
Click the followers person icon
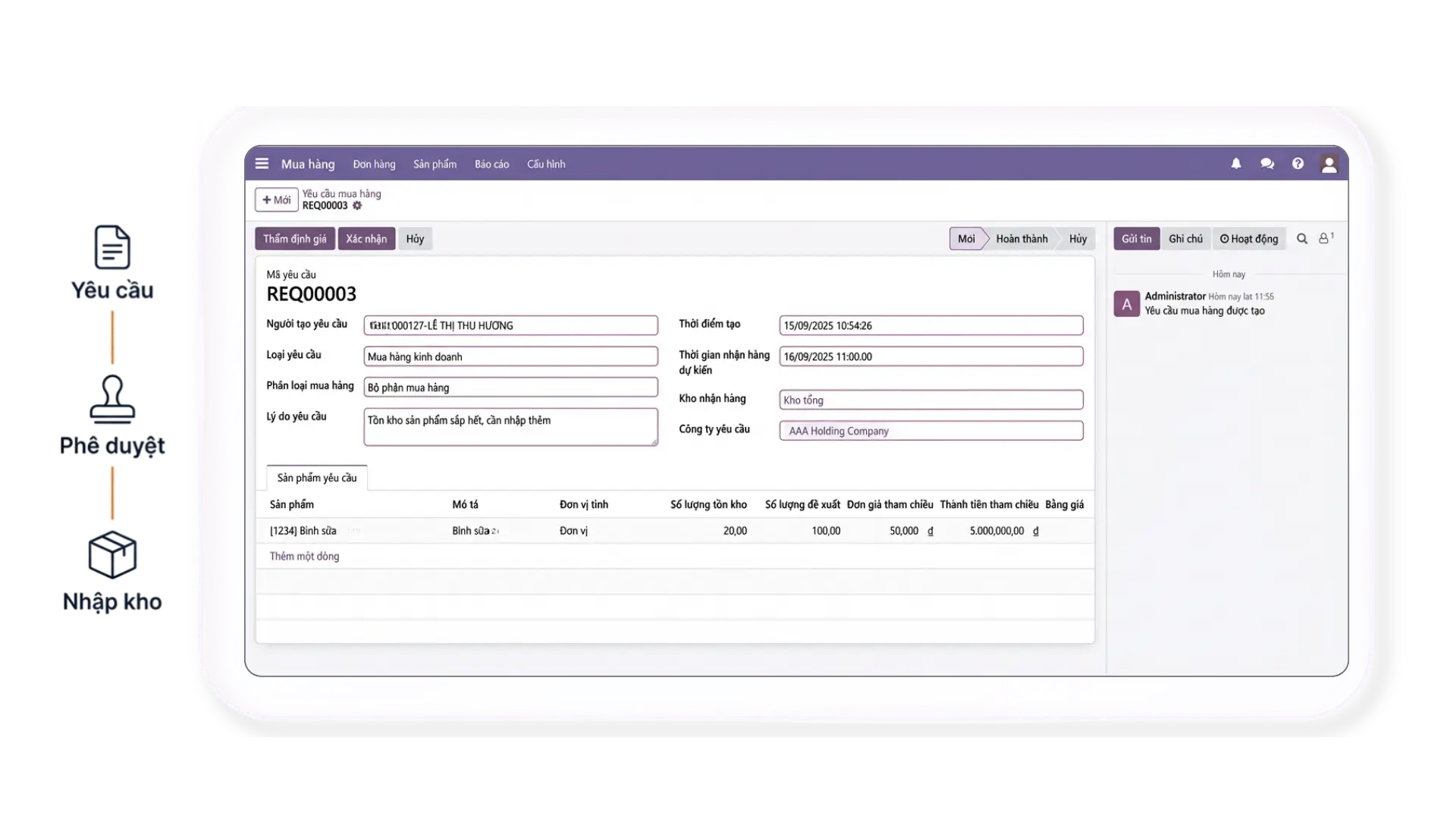coord(1324,239)
